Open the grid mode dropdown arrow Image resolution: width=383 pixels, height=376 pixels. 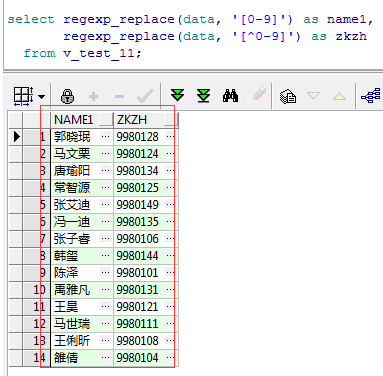(x=42, y=97)
